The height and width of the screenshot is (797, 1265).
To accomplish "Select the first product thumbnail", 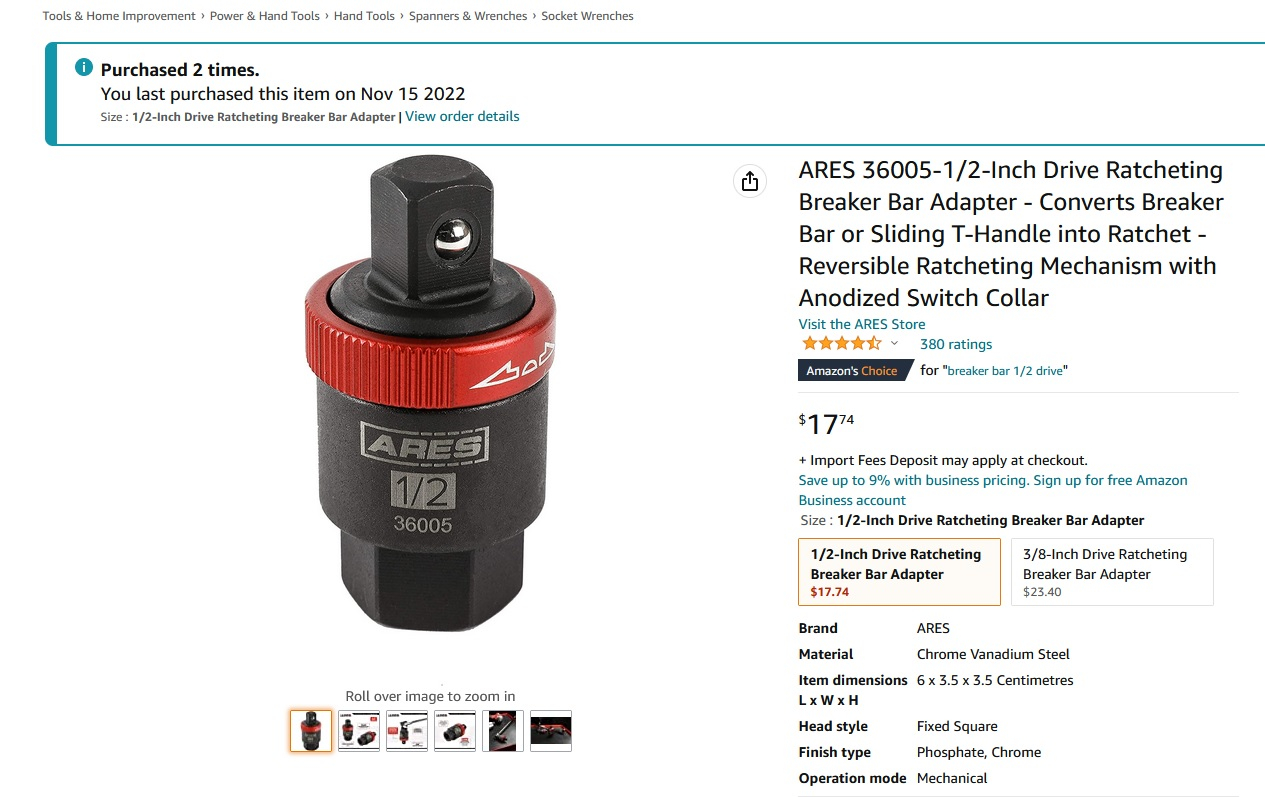I will (311, 731).
